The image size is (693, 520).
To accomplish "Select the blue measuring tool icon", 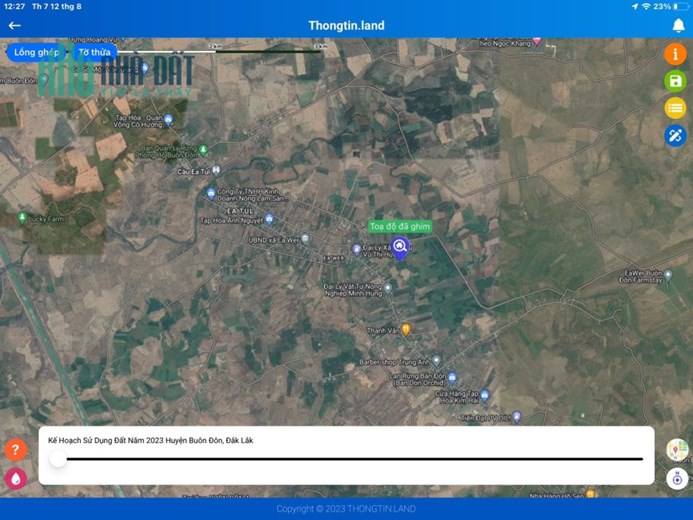I will click(x=675, y=136).
